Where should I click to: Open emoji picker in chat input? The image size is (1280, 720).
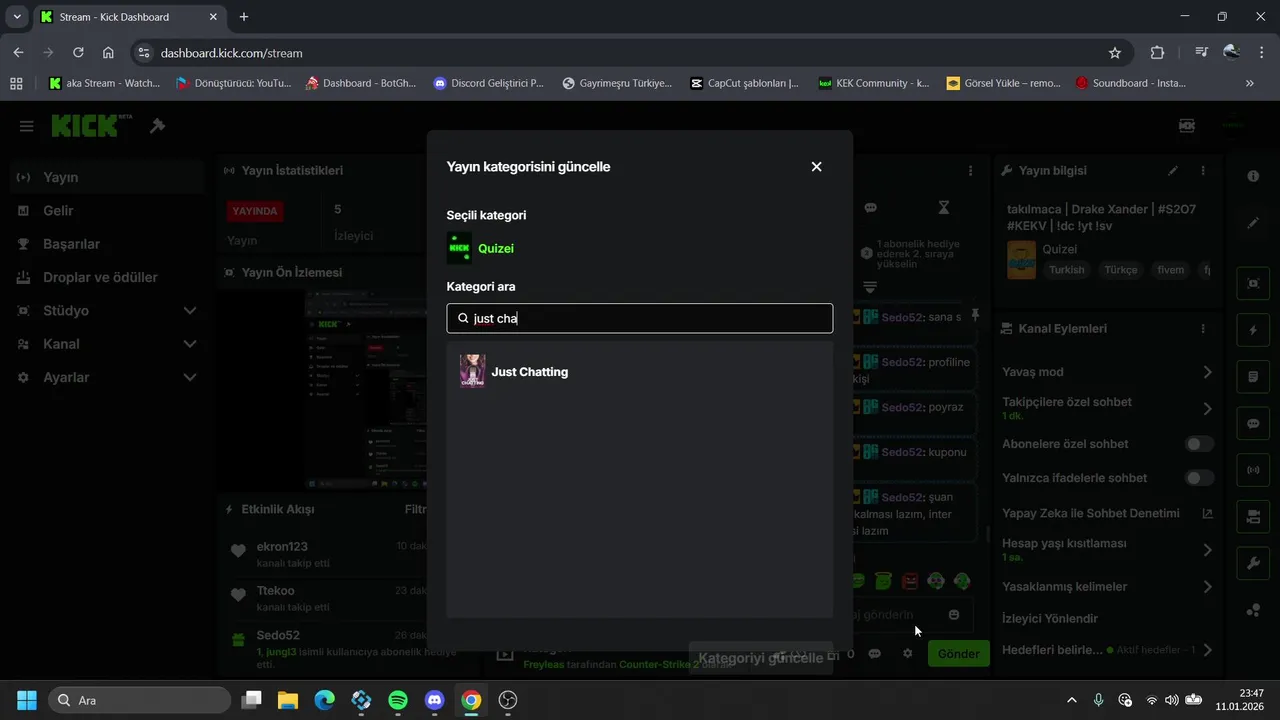coord(954,614)
